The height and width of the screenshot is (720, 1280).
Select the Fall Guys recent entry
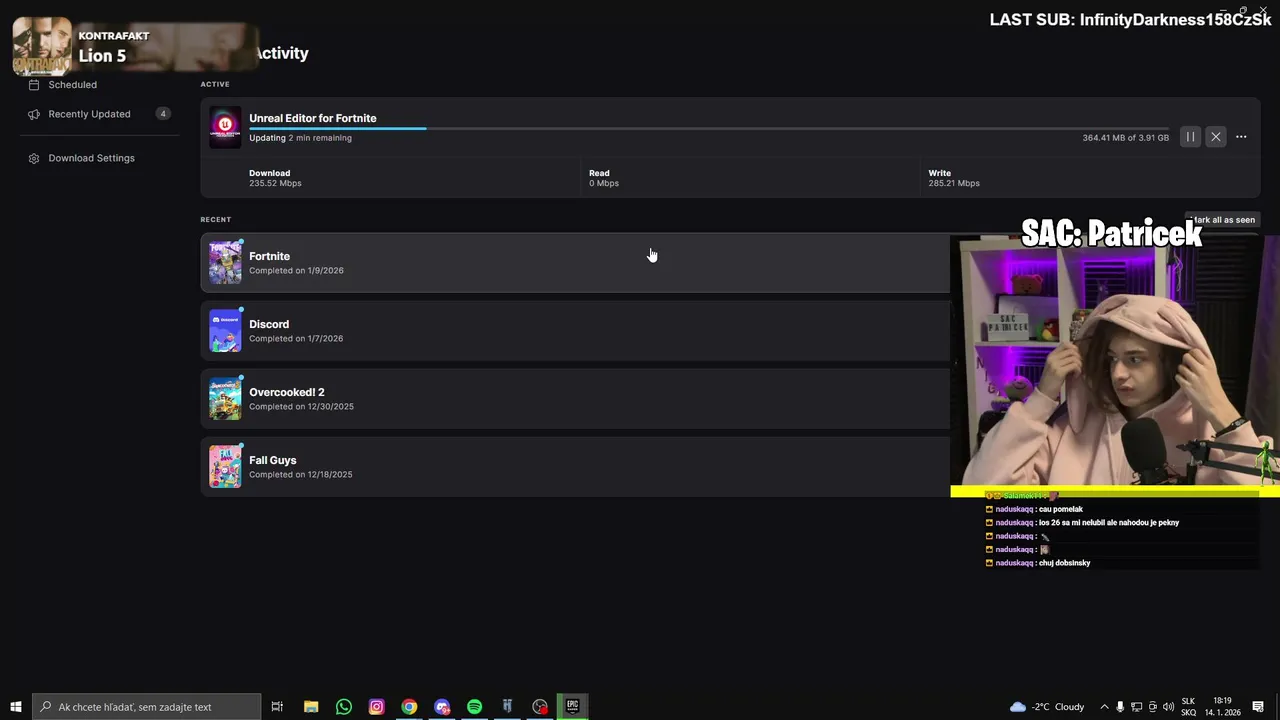point(575,467)
